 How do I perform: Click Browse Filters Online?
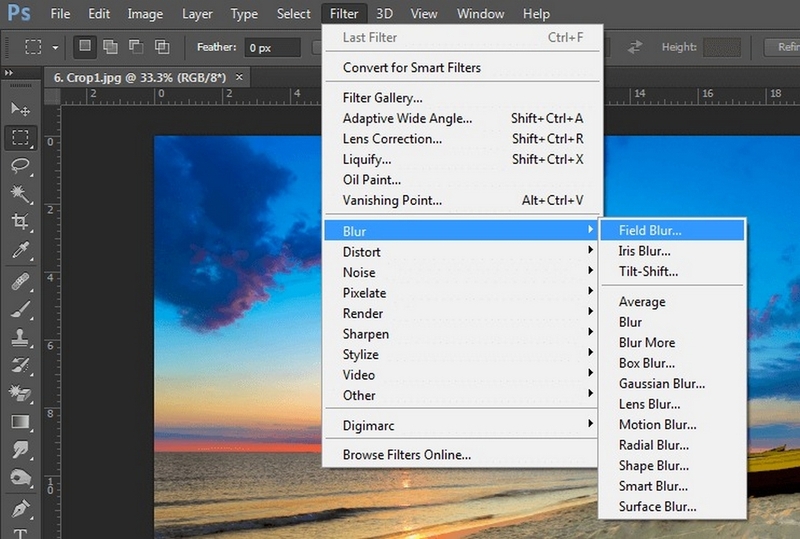[x=461, y=454]
